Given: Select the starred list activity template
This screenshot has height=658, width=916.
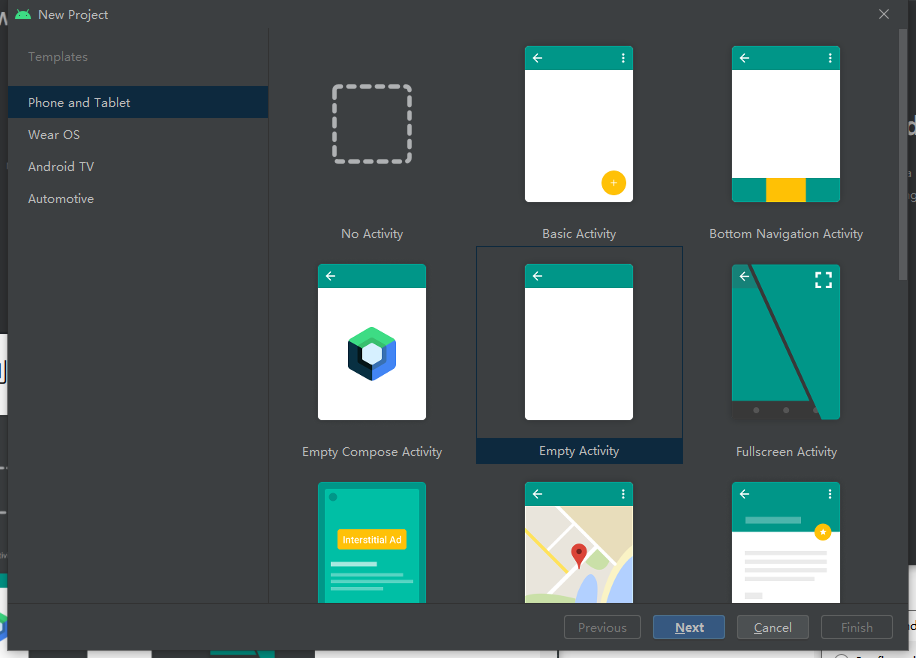Looking at the screenshot, I should (x=785, y=543).
